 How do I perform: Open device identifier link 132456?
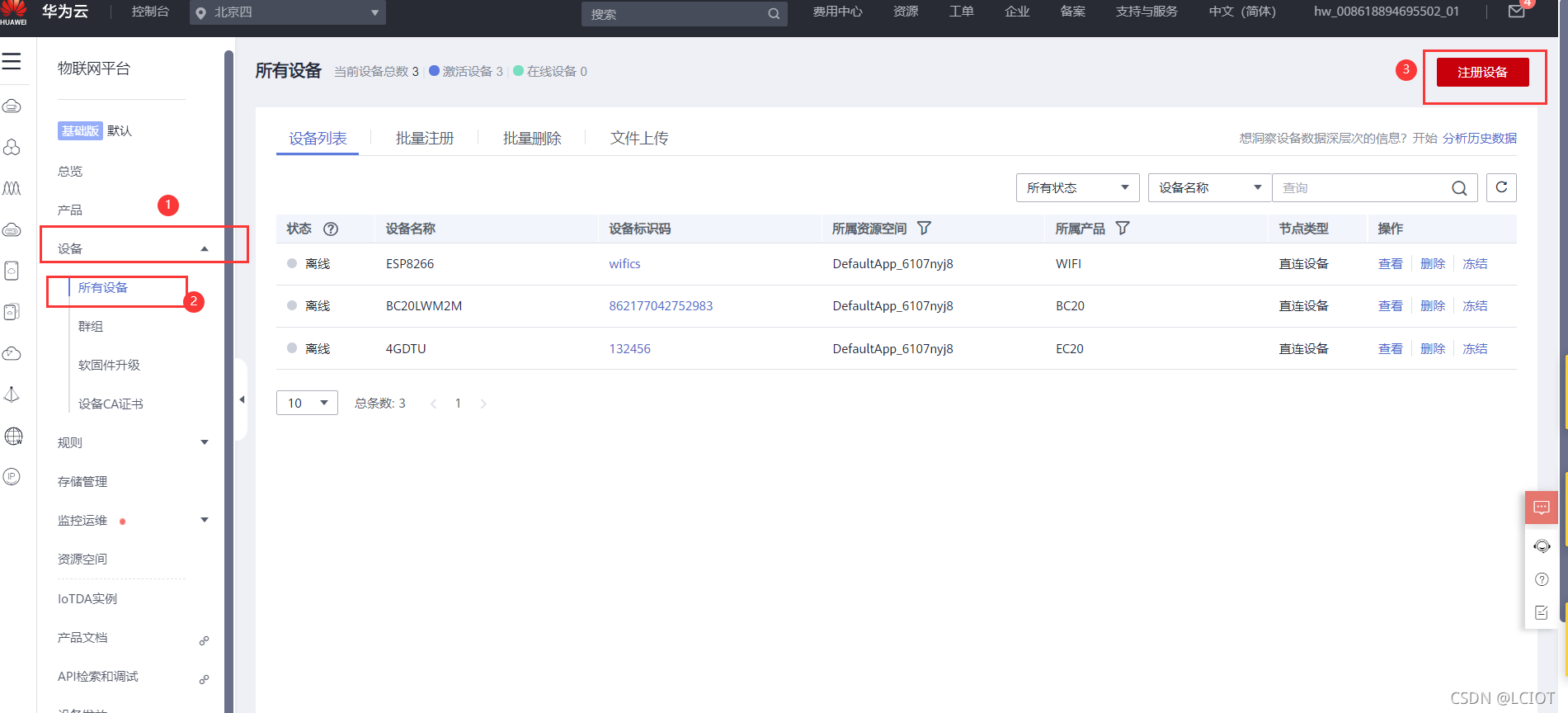(x=629, y=349)
